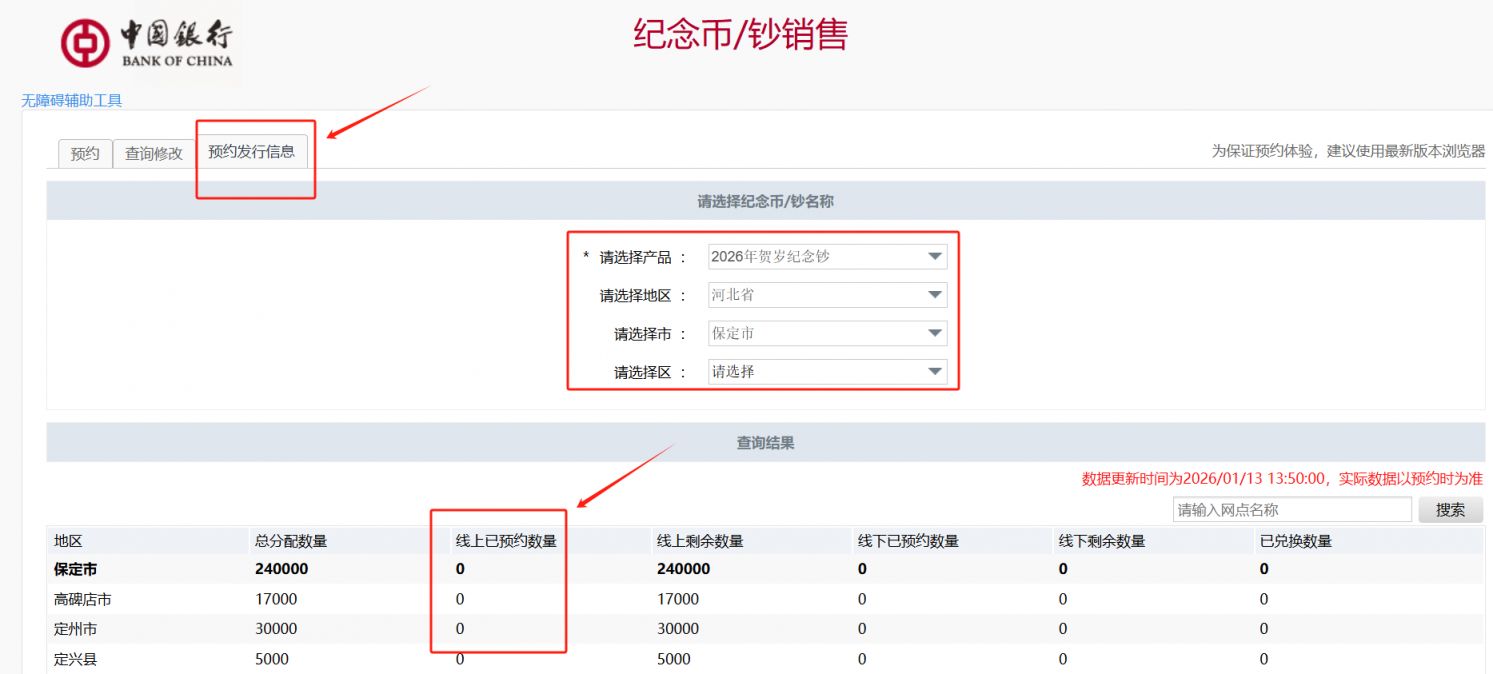The image size is (1493, 674).
Task: Click the branch name search input field
Action: click(x=1291, y=510)
